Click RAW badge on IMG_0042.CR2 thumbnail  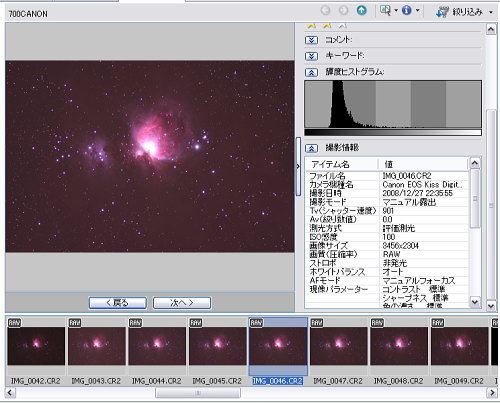pyautogui.click(x=14, y=322)
